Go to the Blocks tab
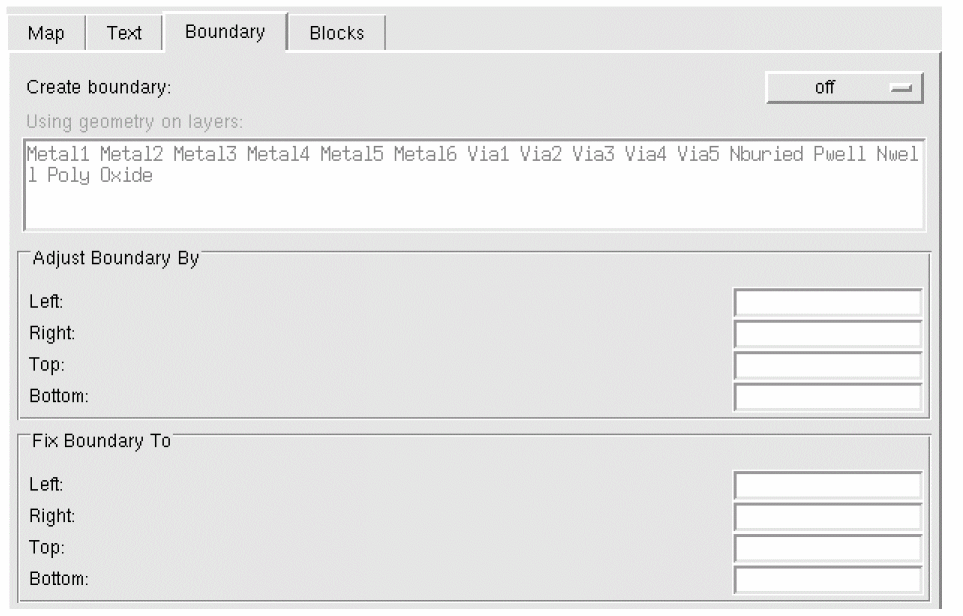This screenshot has width=963, height=616. [x=337, y=33]
